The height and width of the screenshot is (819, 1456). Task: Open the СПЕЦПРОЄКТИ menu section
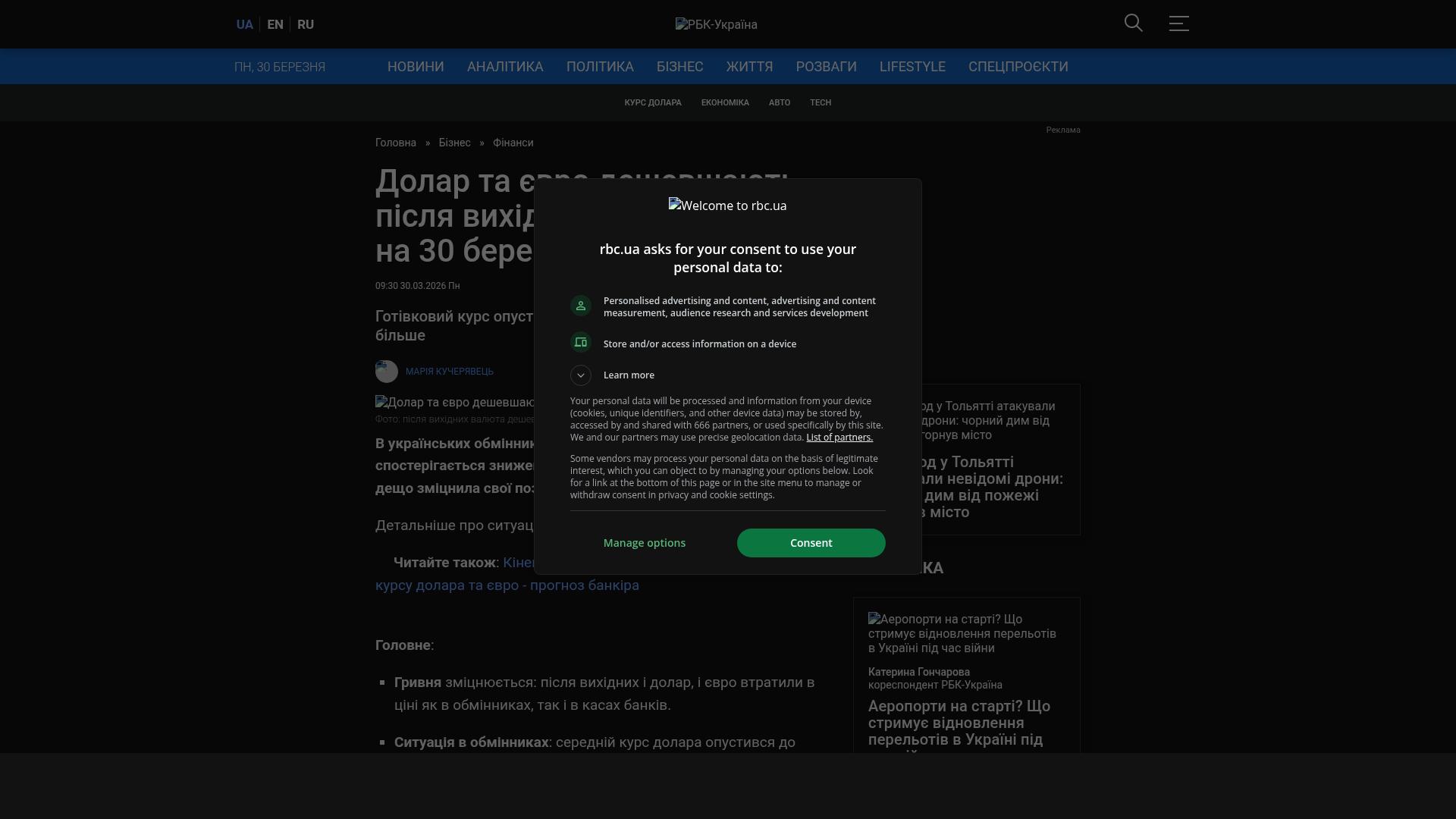click(x=1018, y=67)
